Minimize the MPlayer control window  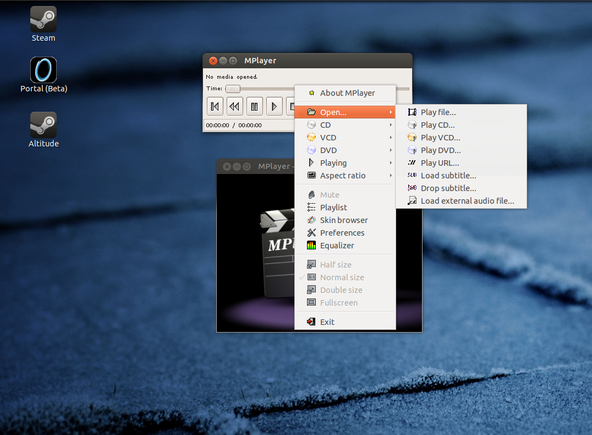(x=223, y=60)
